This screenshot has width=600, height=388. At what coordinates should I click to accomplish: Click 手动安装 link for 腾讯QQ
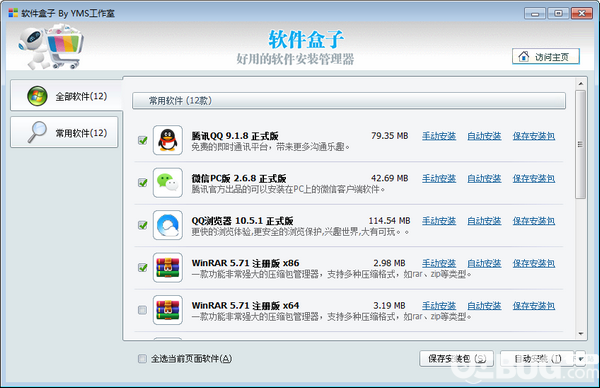[x=439, y=136]
